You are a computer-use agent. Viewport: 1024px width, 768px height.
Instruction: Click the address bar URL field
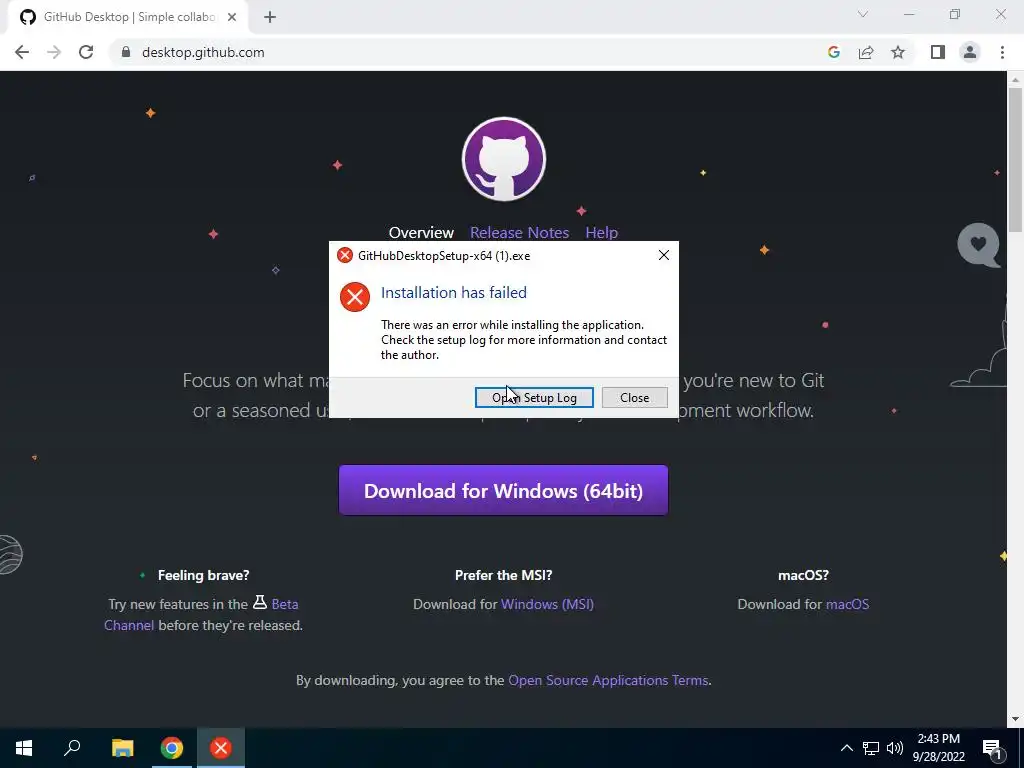470,52
